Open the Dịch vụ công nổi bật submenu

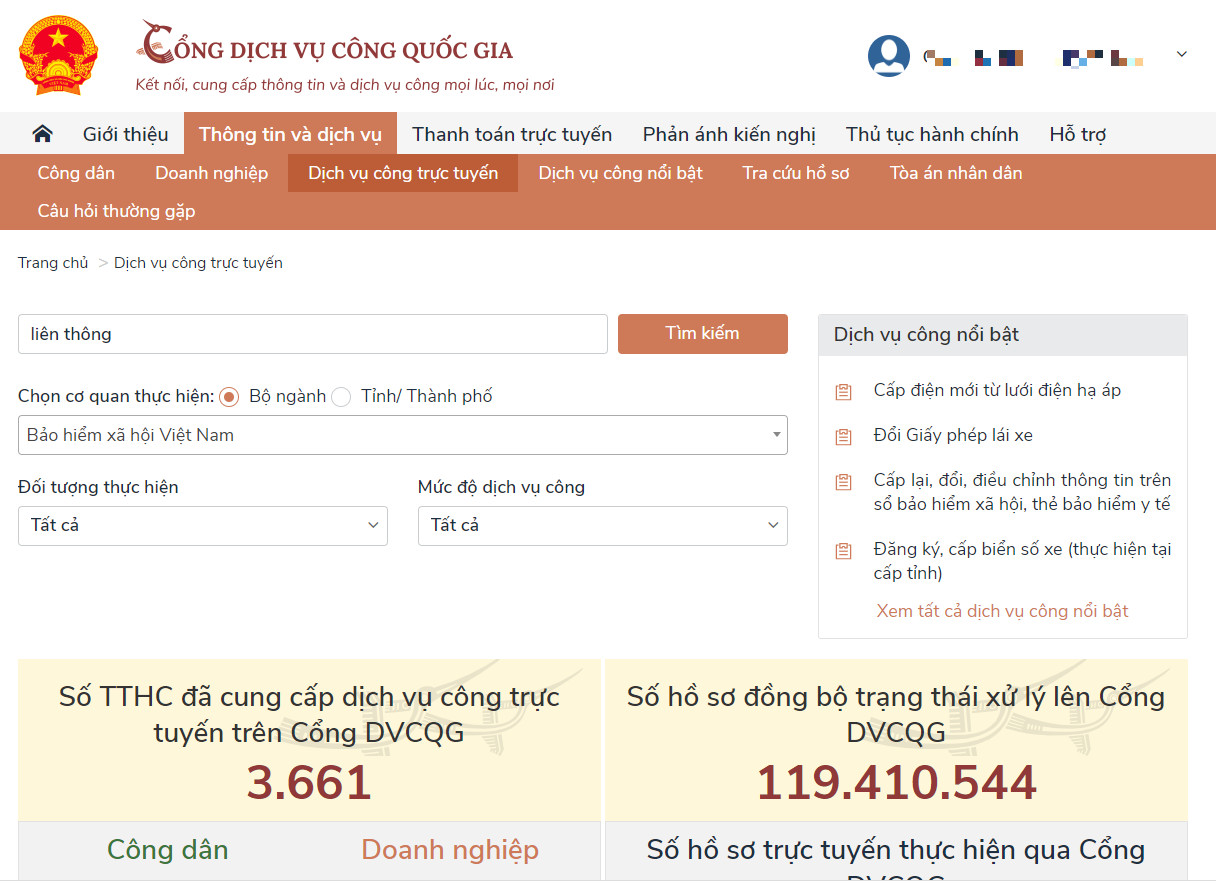(620, 173)
